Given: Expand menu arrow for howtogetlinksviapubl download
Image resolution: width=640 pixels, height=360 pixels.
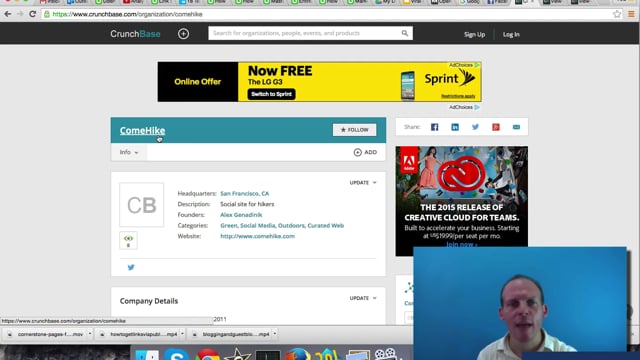Looking at the screenshot, I should (182, 334).
